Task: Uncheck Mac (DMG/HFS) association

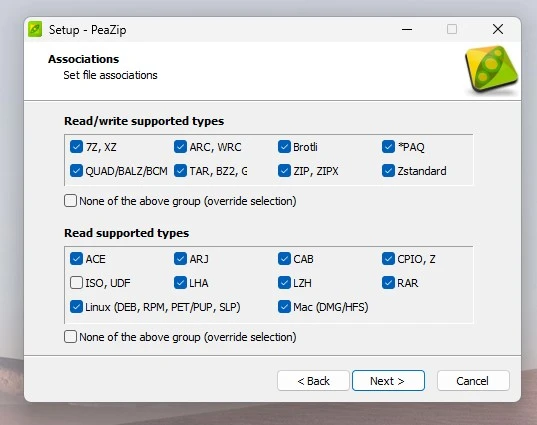Action: (x=284, y=307)
